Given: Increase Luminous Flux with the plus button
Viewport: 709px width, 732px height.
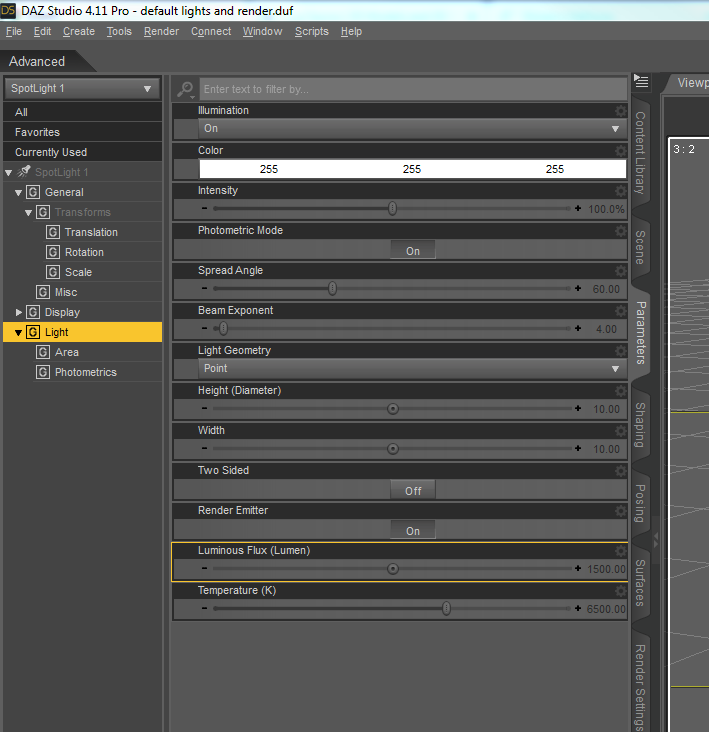Looking at the screenshot, I should 578,568.
